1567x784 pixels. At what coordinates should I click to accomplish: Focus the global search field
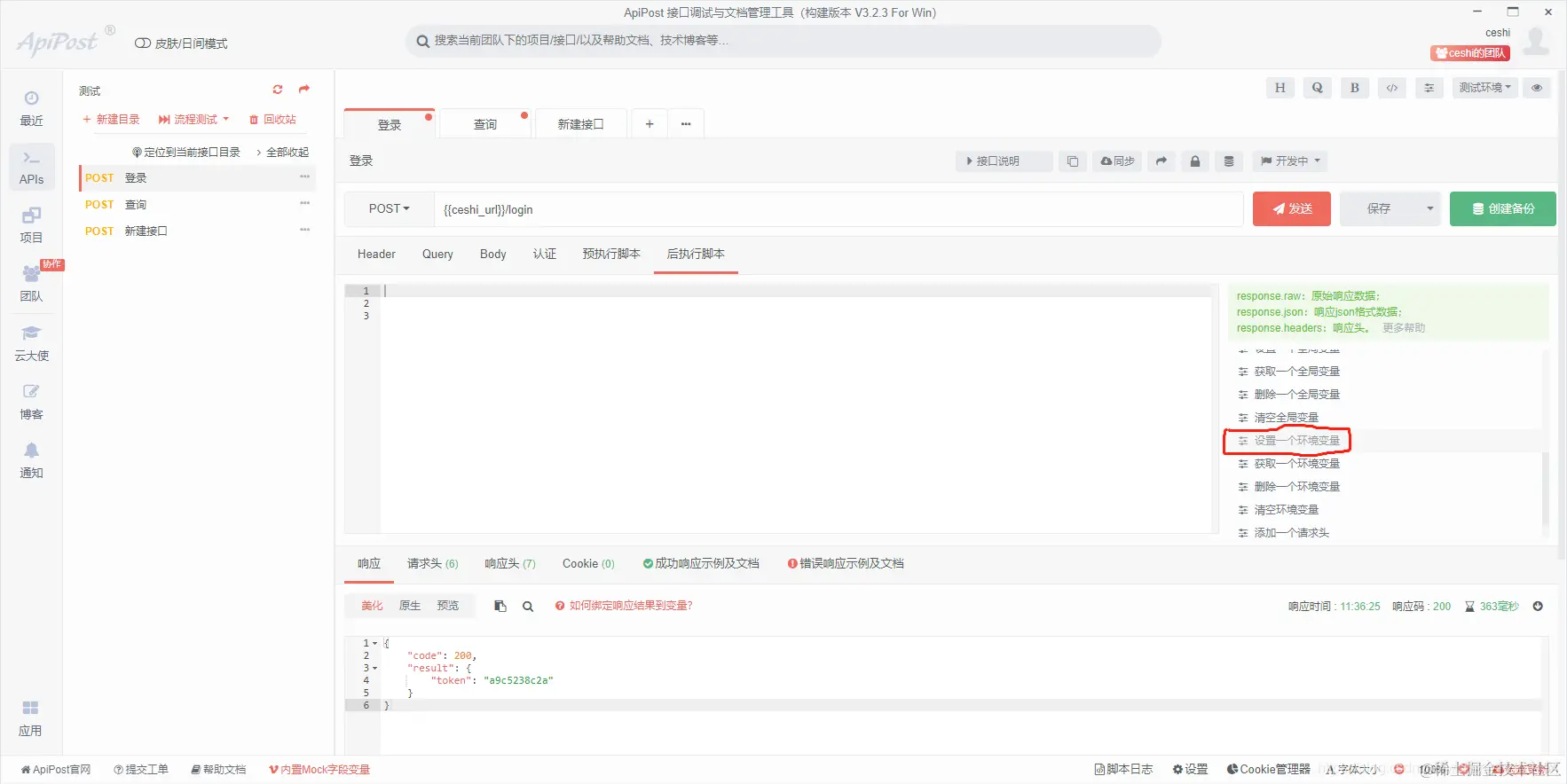coord(783,41)
